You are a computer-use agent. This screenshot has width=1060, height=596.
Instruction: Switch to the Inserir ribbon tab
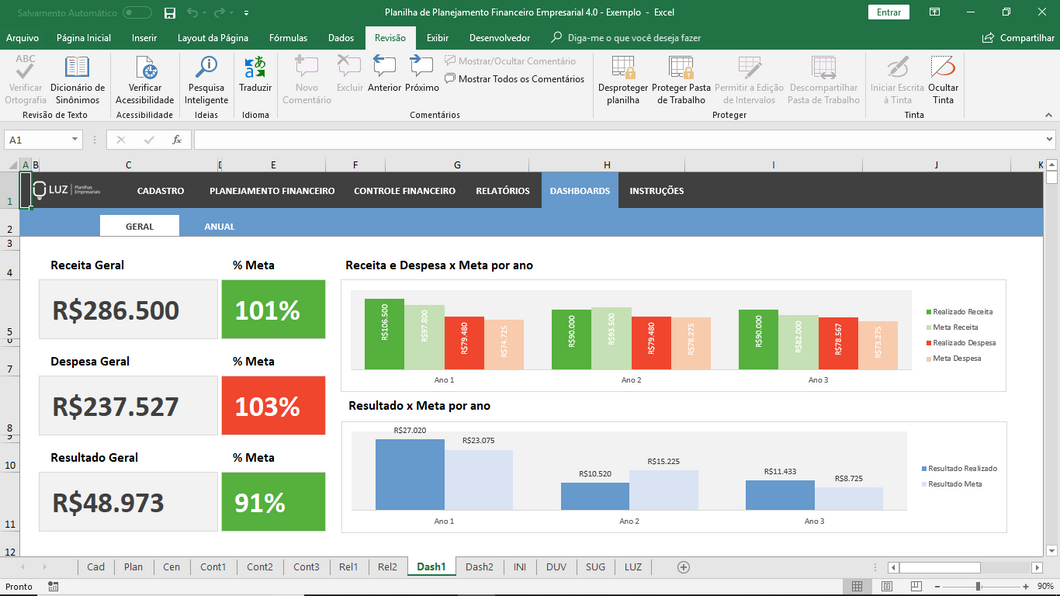click(x=144, y=38)
